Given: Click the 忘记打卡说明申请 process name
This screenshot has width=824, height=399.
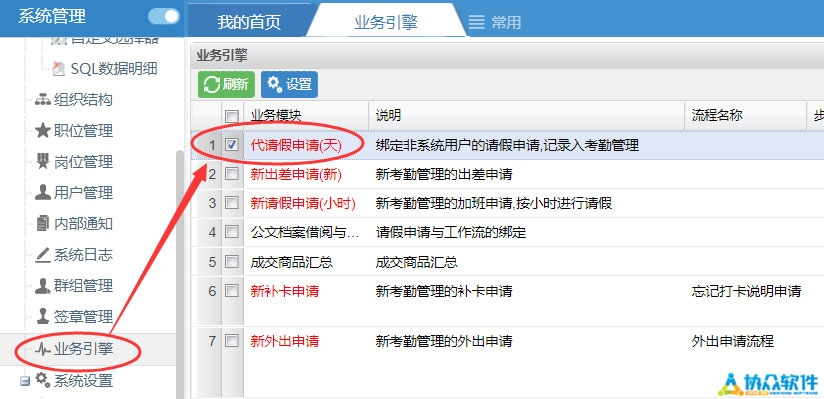Looking at the screenshot, I should click(x=746, y=291).
